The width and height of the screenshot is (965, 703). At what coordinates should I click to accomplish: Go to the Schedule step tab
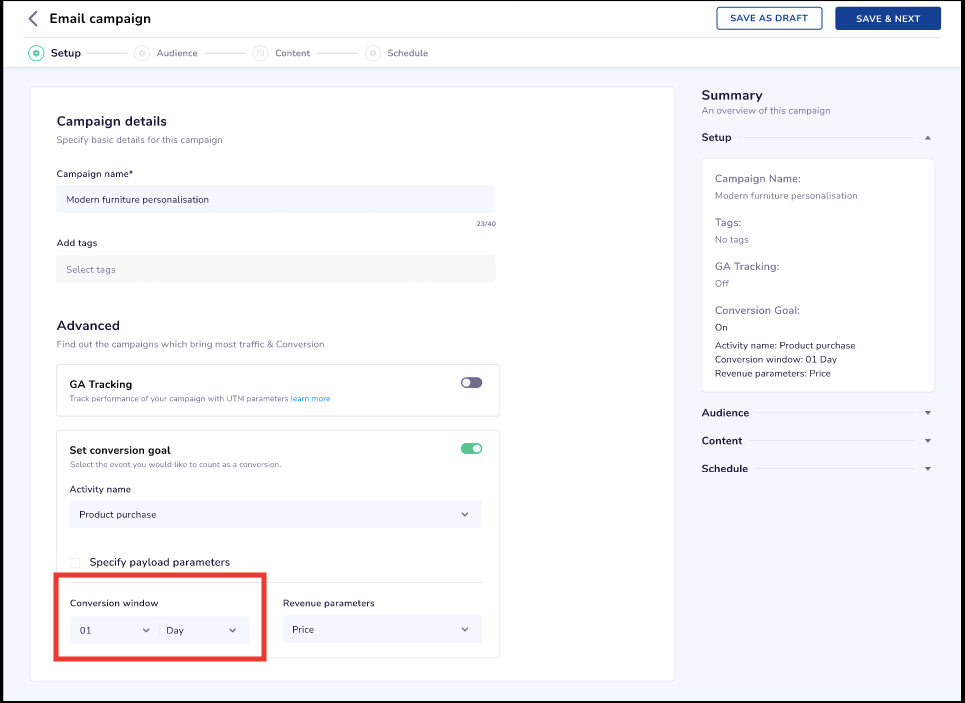point(407,53)
